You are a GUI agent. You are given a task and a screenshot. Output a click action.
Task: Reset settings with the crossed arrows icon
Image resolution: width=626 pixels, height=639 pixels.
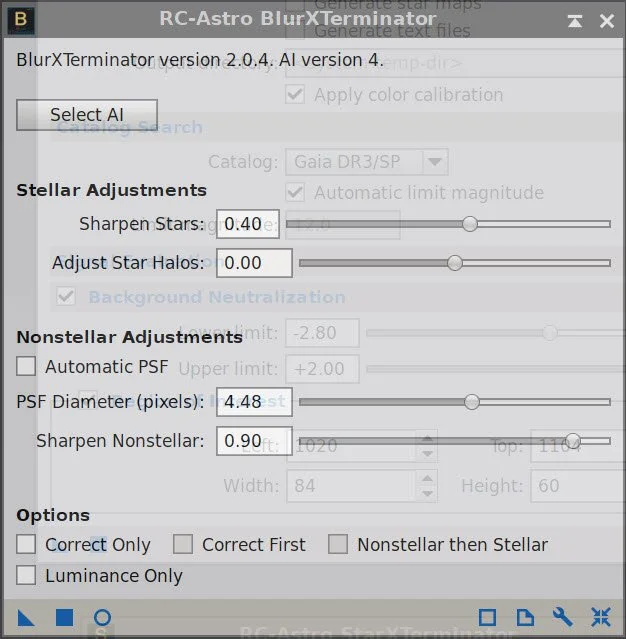(601, 617)
